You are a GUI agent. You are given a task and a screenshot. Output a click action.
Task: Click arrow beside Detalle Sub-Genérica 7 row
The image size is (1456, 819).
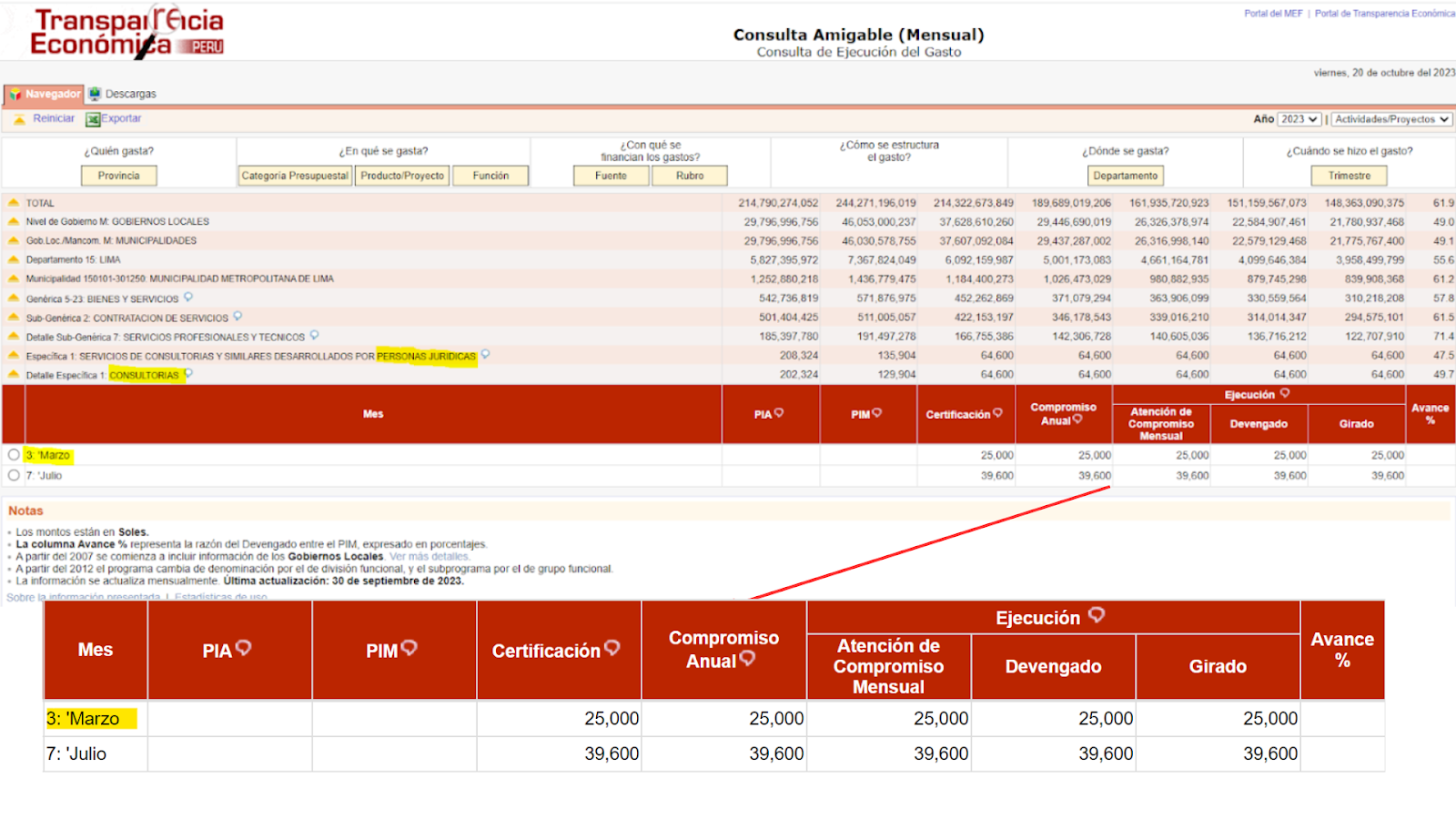point(14,337)
